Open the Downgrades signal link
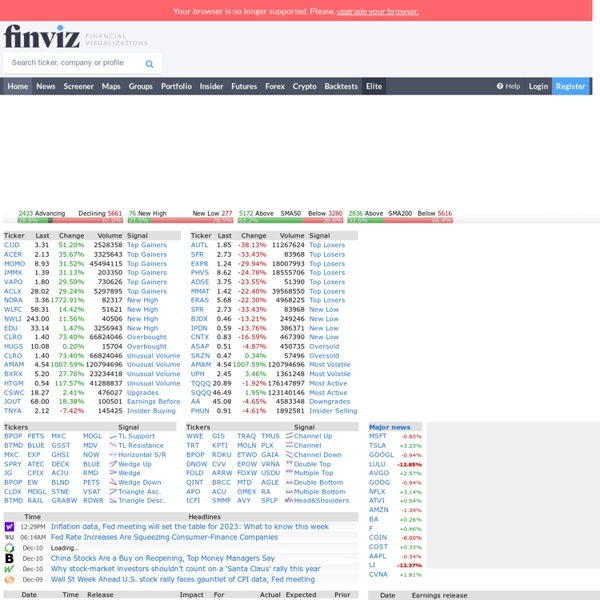600x600 pixels. coord(329,402)
